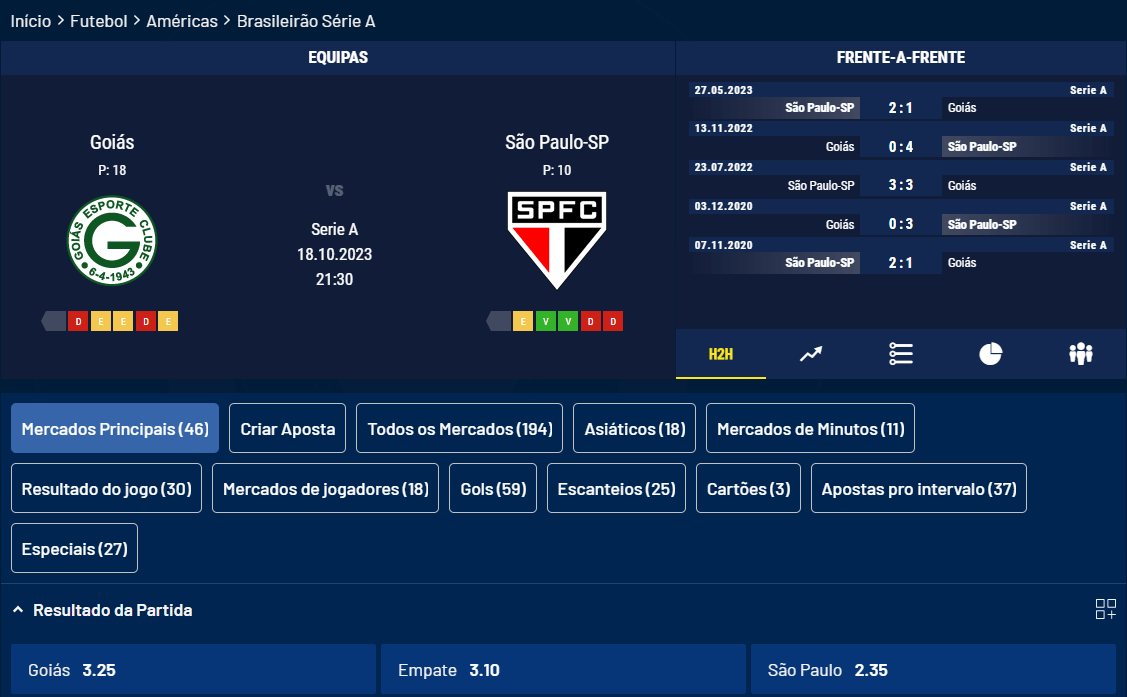
Task: Click the FRENTE-A-FRENTE header
Action: [x=901, y=57]
